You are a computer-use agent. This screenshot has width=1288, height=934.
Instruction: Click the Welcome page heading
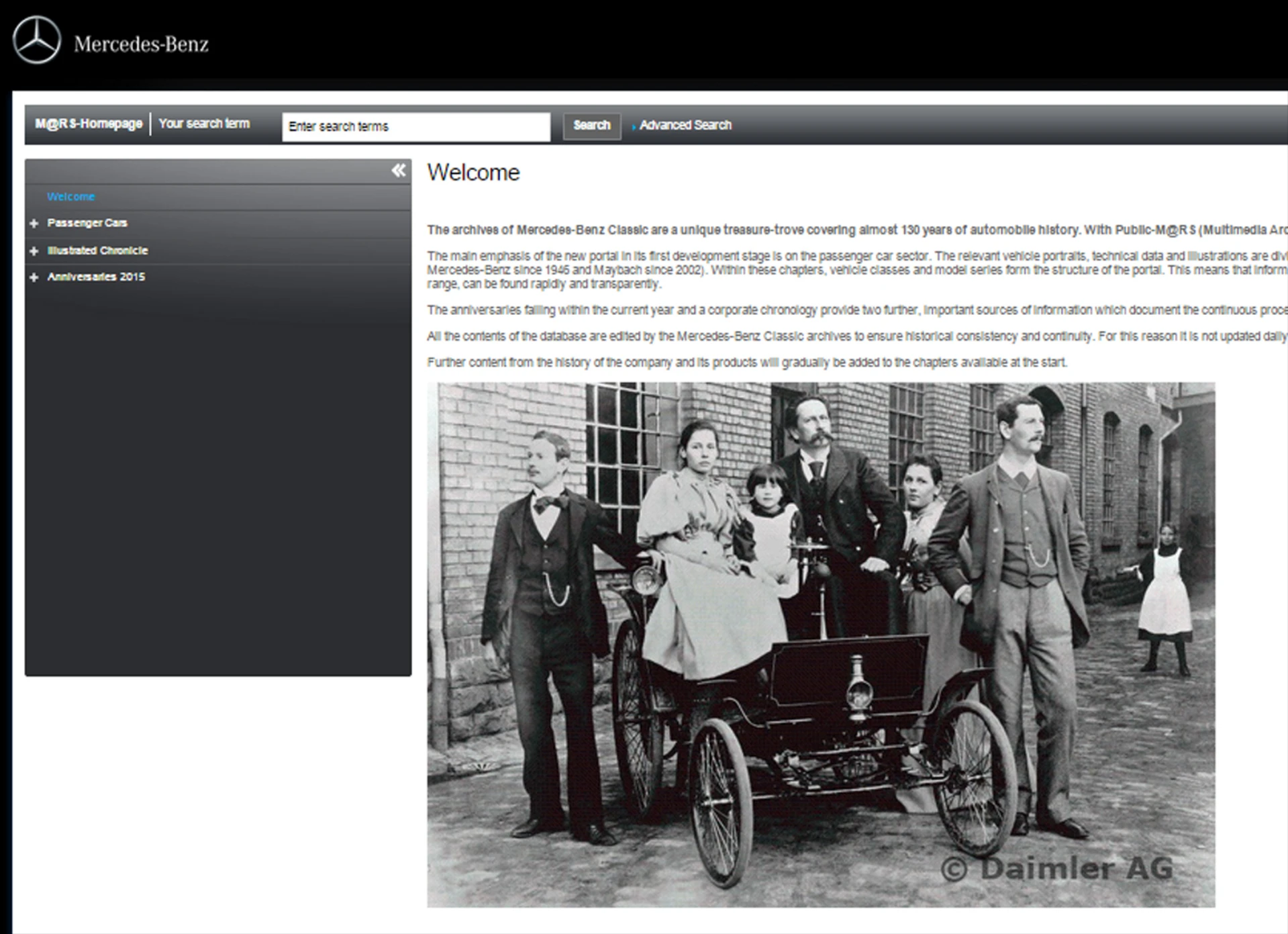[473, 173]
